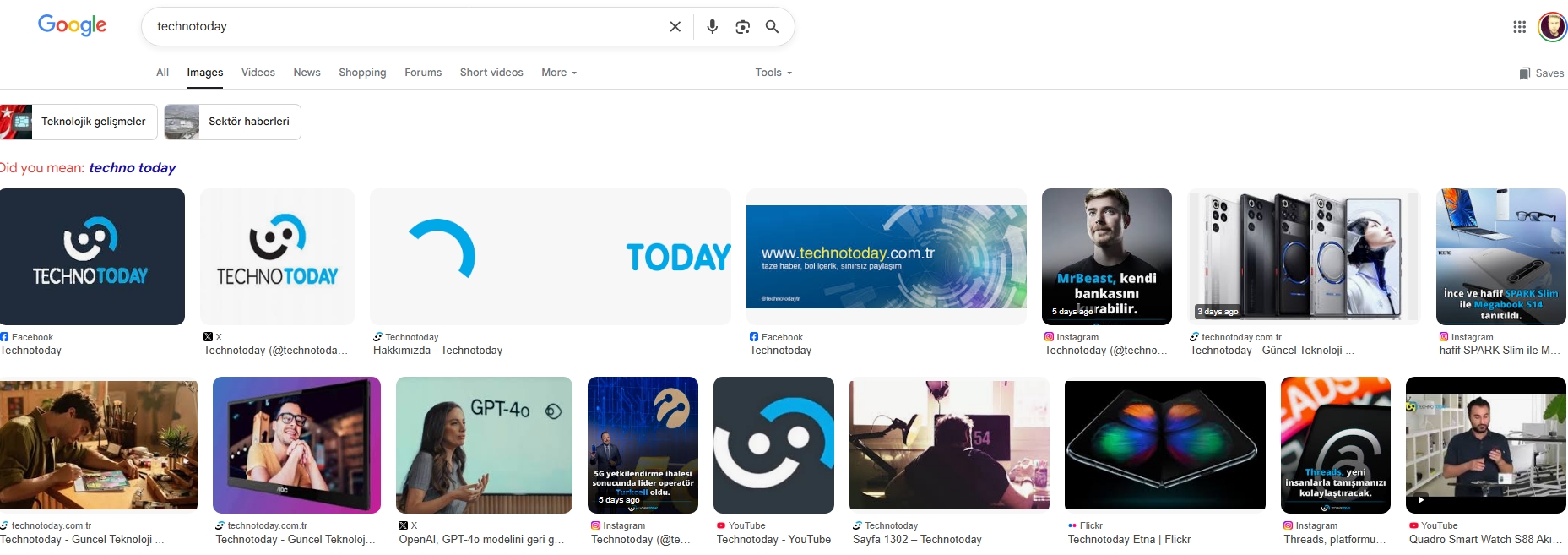The height and width of the screenshot is (555, 1568).
Task: Open the MrBeast Instagram image result
Action: tap(1106, 256)
